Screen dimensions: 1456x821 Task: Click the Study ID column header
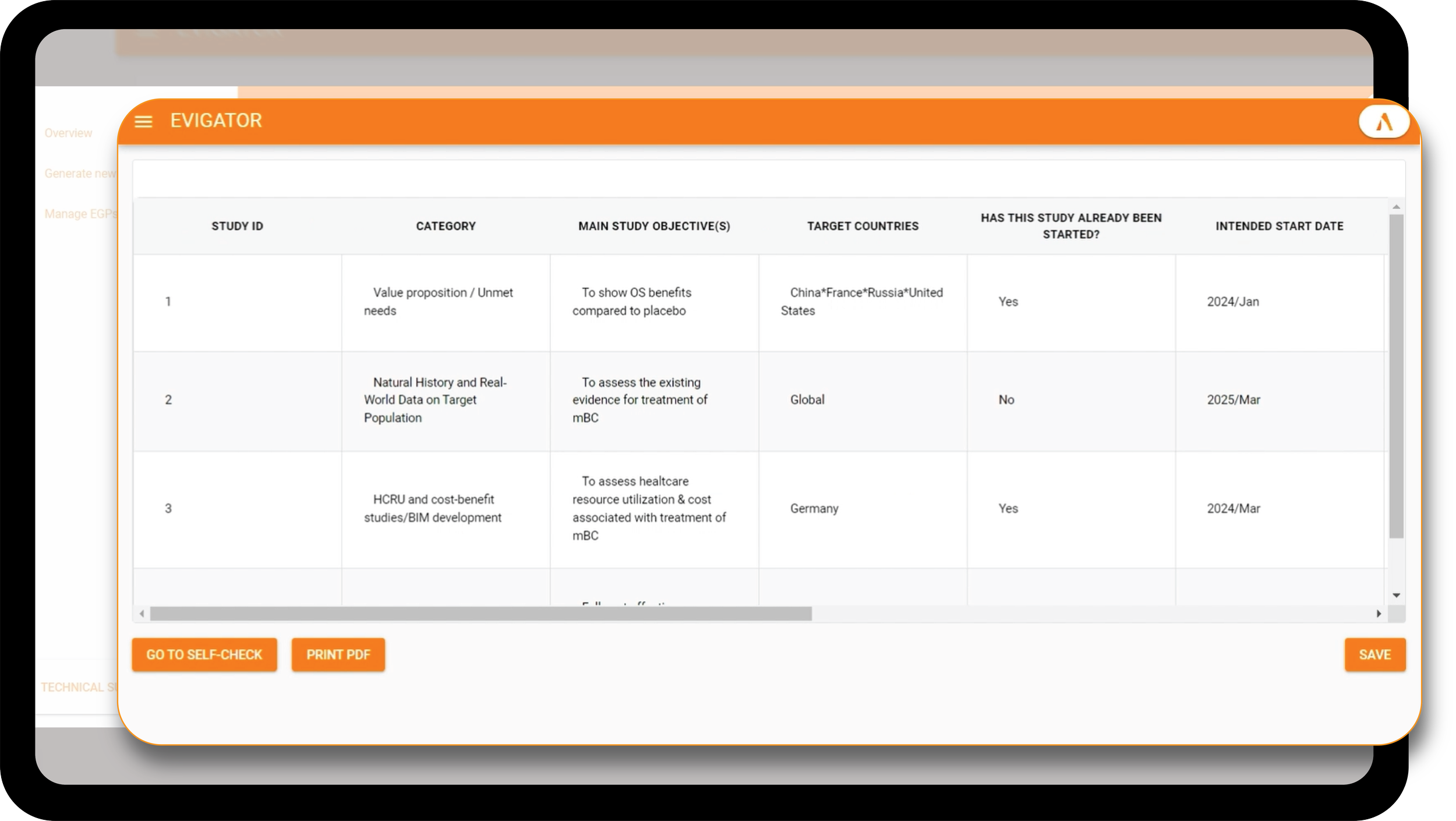(x=237, y=226)
